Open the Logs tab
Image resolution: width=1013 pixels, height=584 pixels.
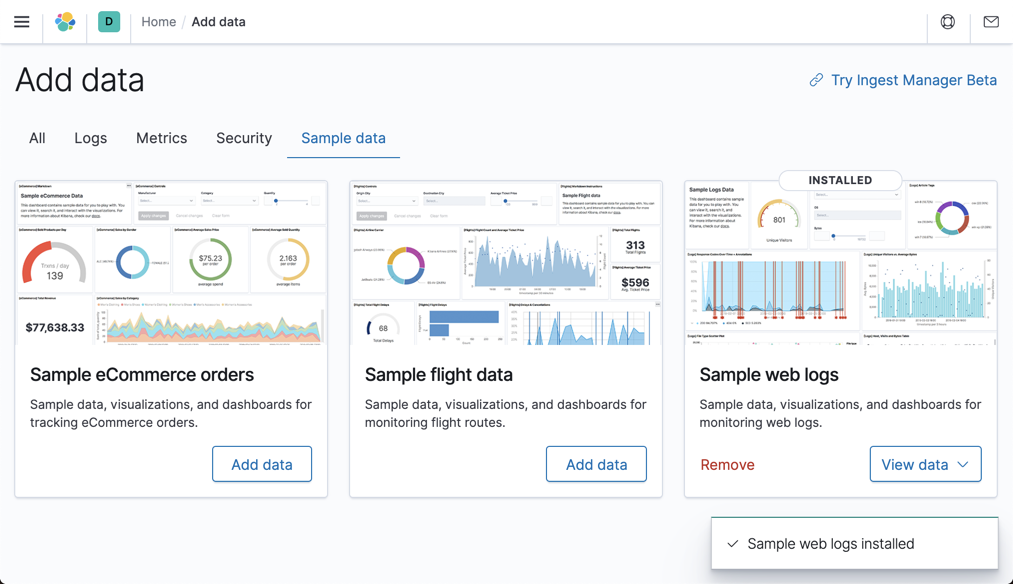coord(90,138)
